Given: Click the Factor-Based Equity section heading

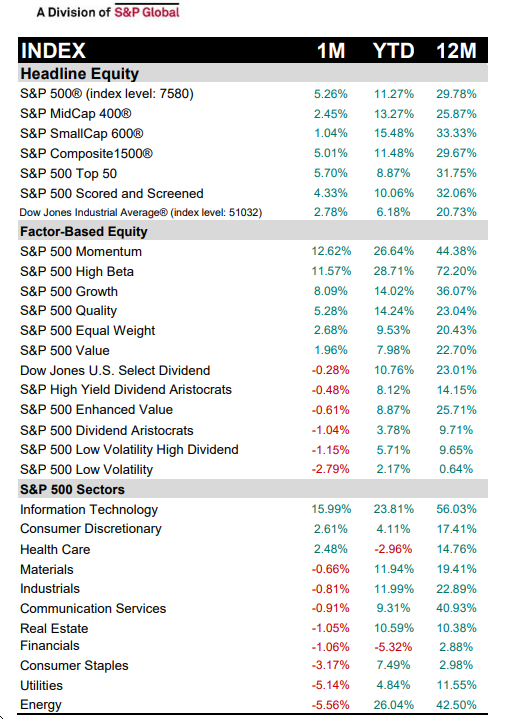Looking at the screenshot, I should coord(83,231).
